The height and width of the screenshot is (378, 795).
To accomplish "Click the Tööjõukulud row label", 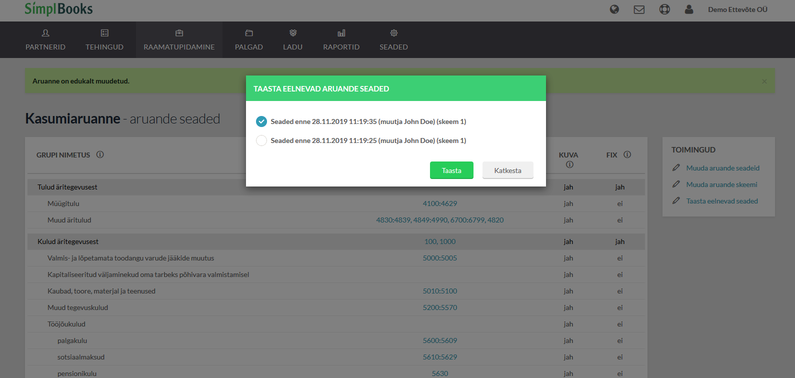I will (x=67, y=324).
